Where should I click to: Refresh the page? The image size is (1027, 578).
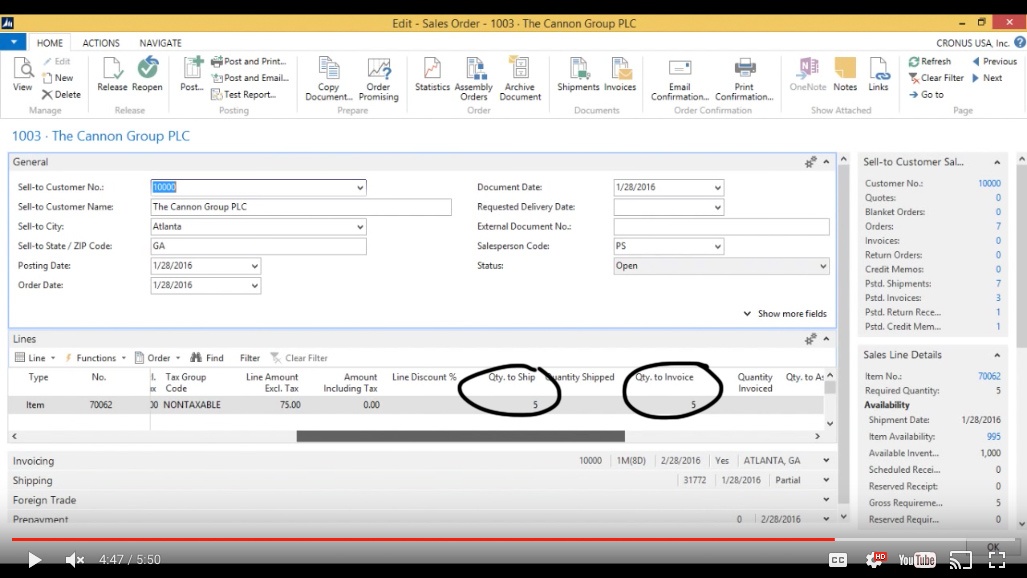tap(929, 61)
